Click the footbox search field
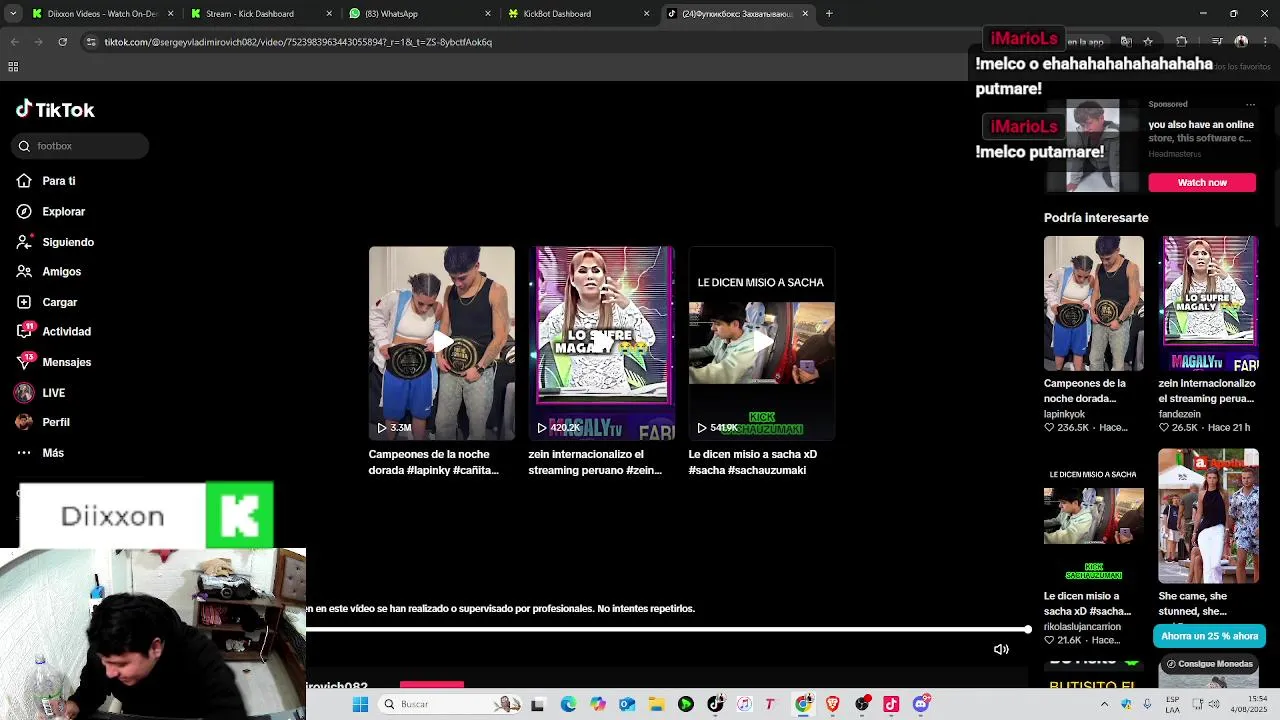This screenshot has height=720, width=1280. coord(82,146)
